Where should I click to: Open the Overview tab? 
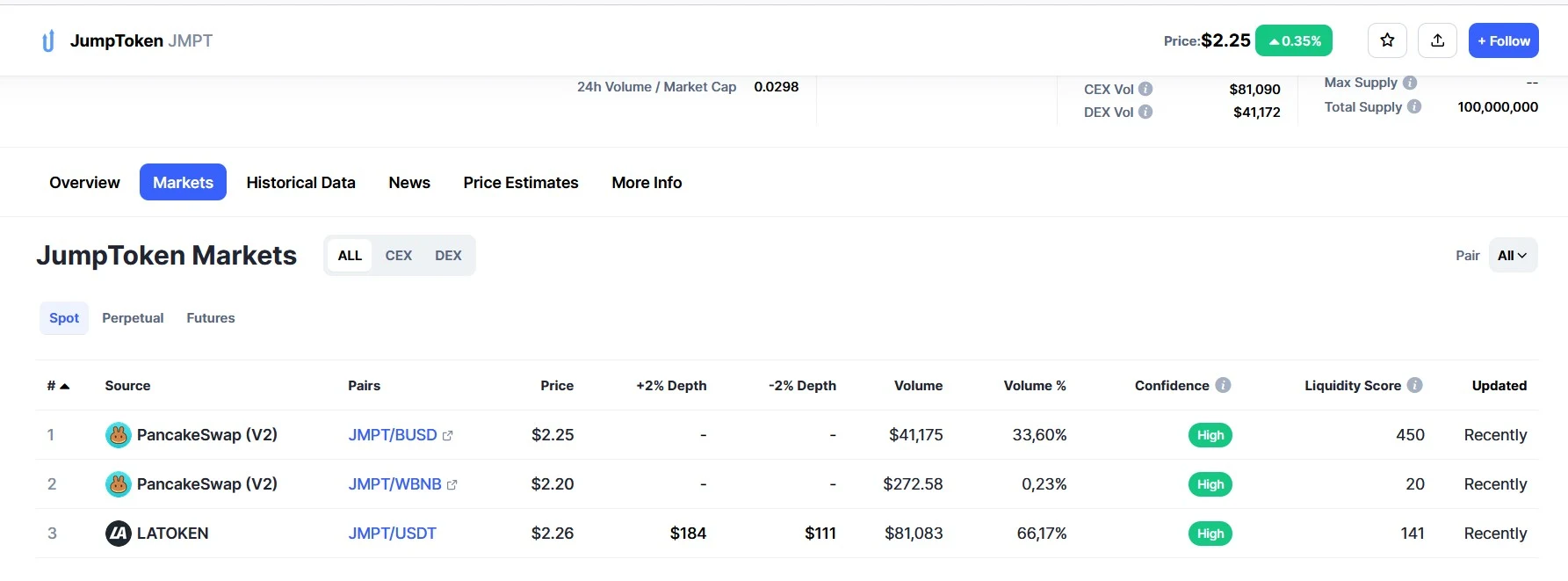[x=84, y=182]
